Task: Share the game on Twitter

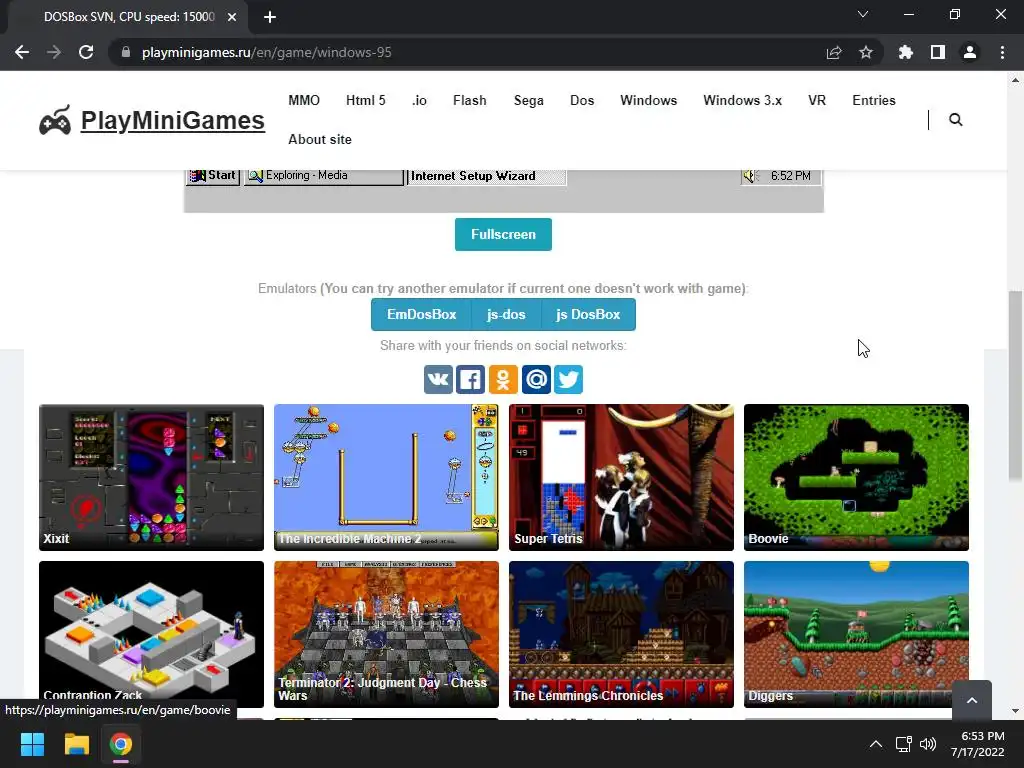Action: click(x=568, y=379)
